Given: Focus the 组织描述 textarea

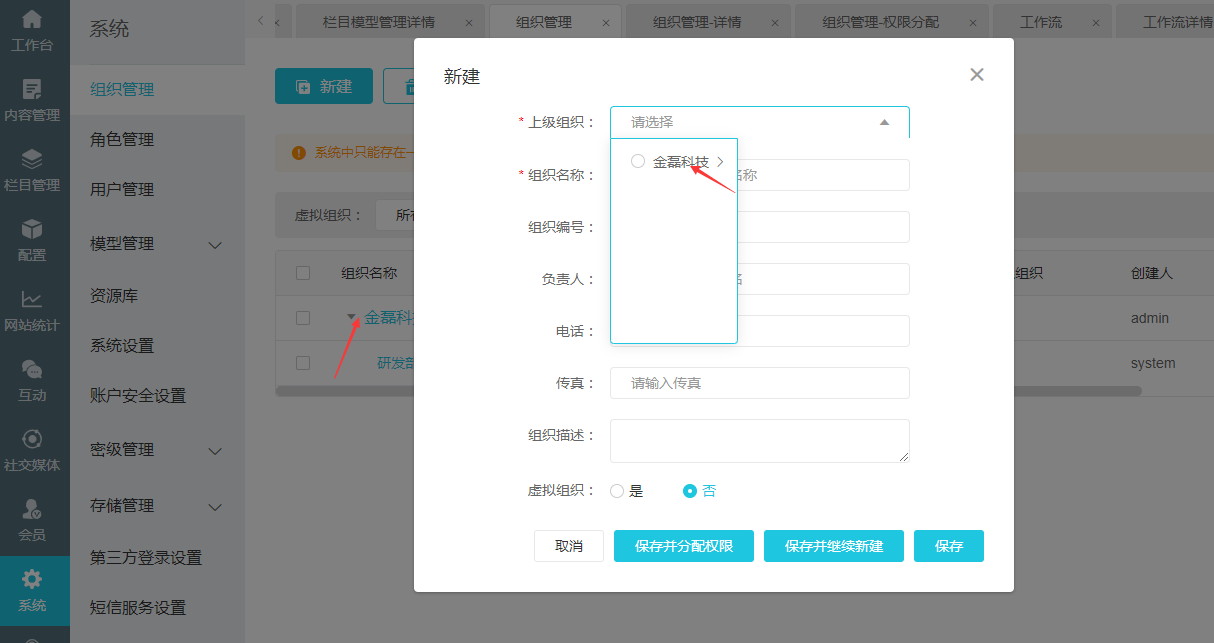Looking at the screenshot, I should tap(760, 441).
